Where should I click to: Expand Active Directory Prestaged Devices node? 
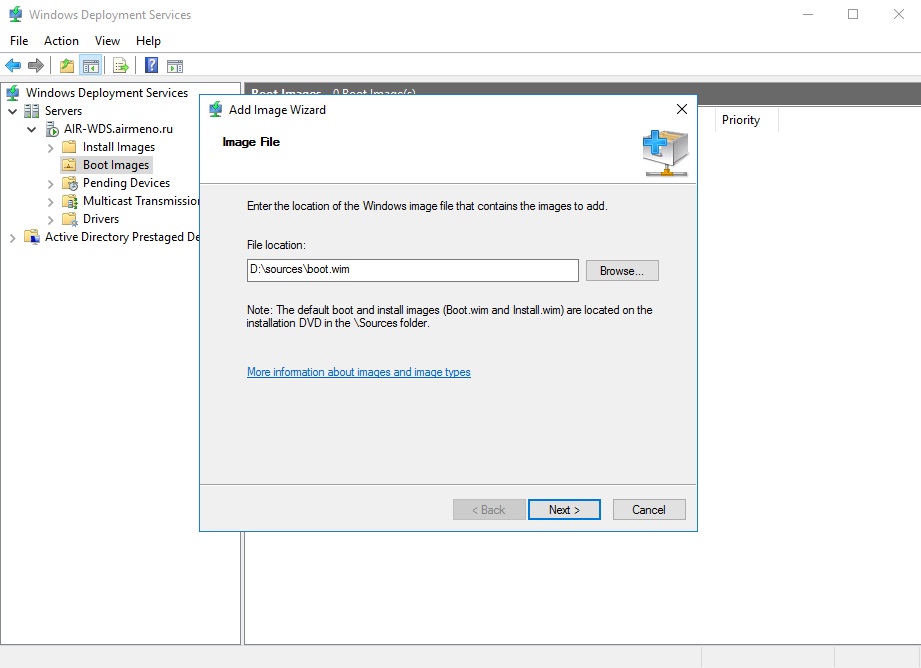pyautogui.click(x=13, y=237)
